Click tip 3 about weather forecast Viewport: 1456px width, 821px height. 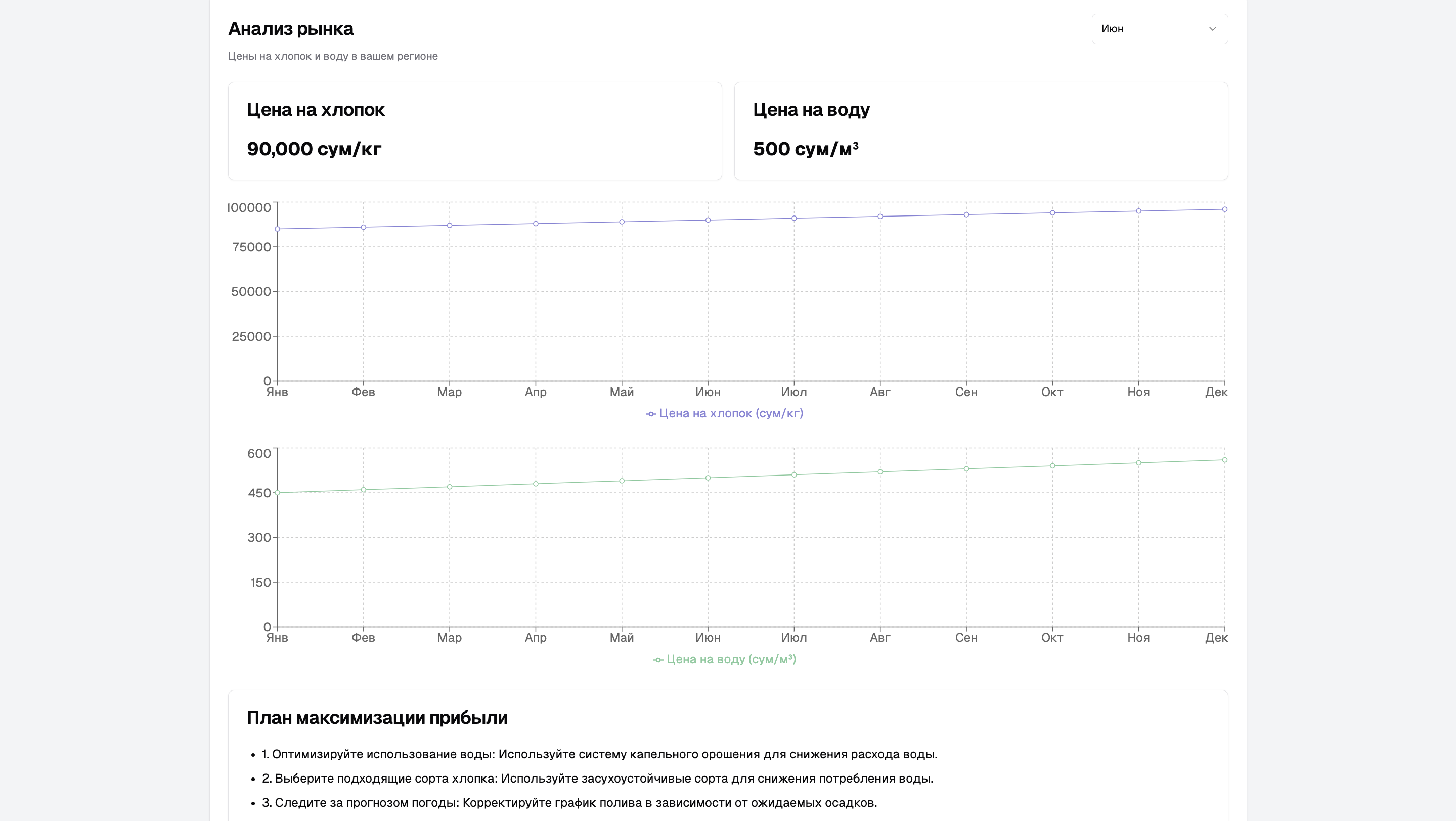569,803
